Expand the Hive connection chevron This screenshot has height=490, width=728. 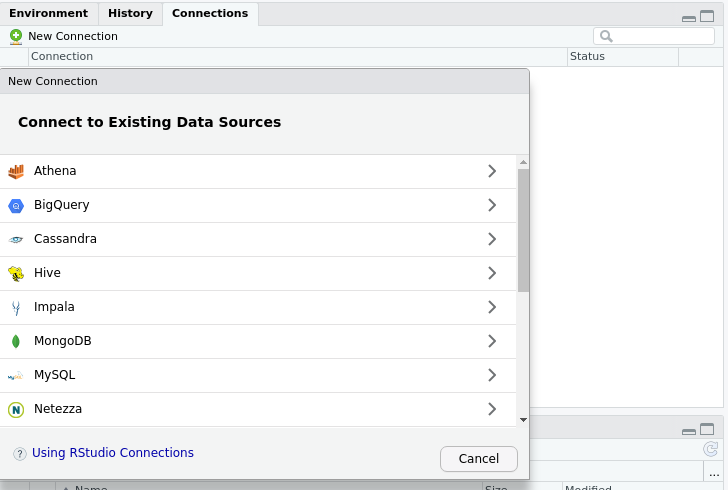[492, 273]
